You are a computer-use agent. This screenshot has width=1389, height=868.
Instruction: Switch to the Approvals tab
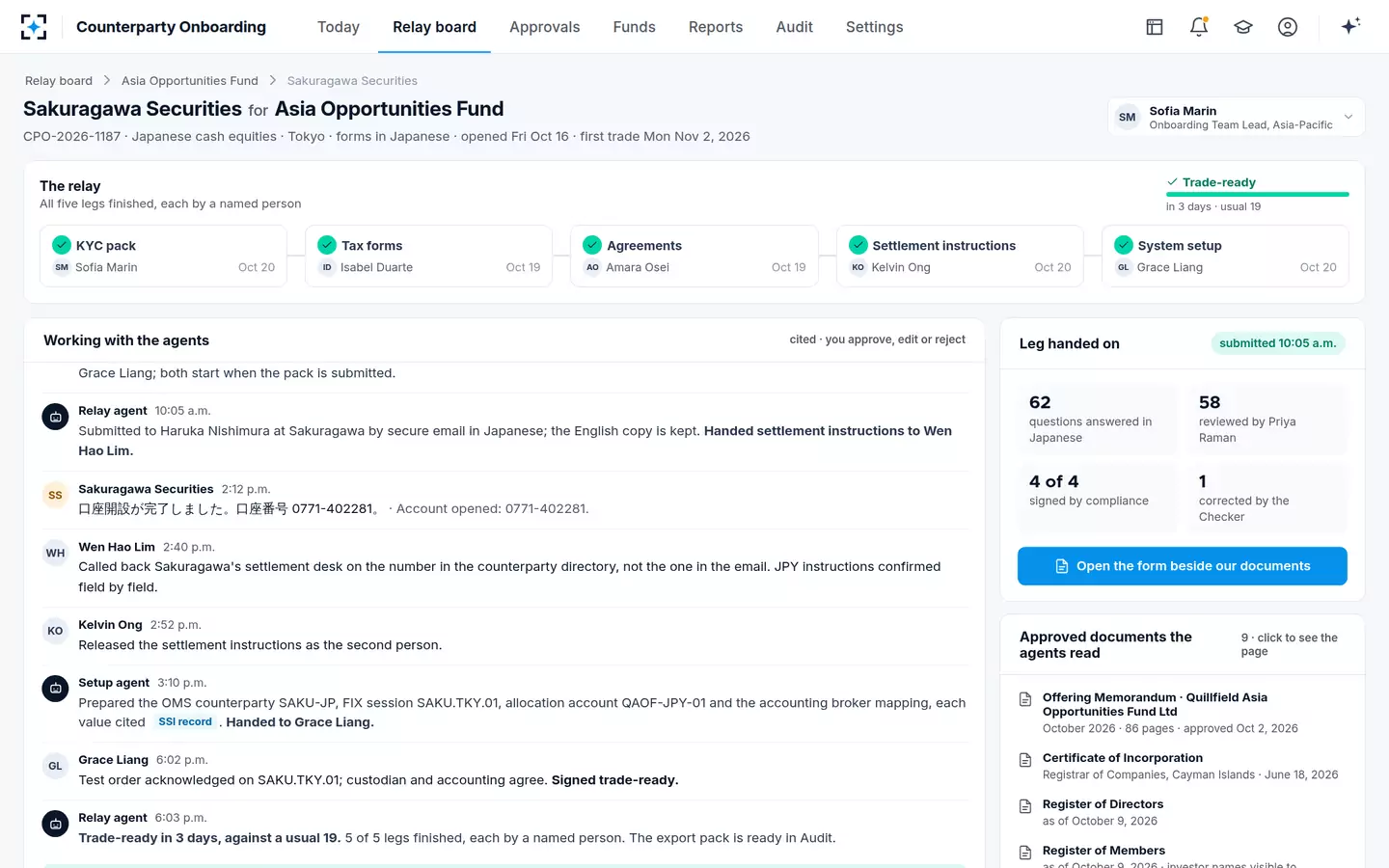point(545,27)
